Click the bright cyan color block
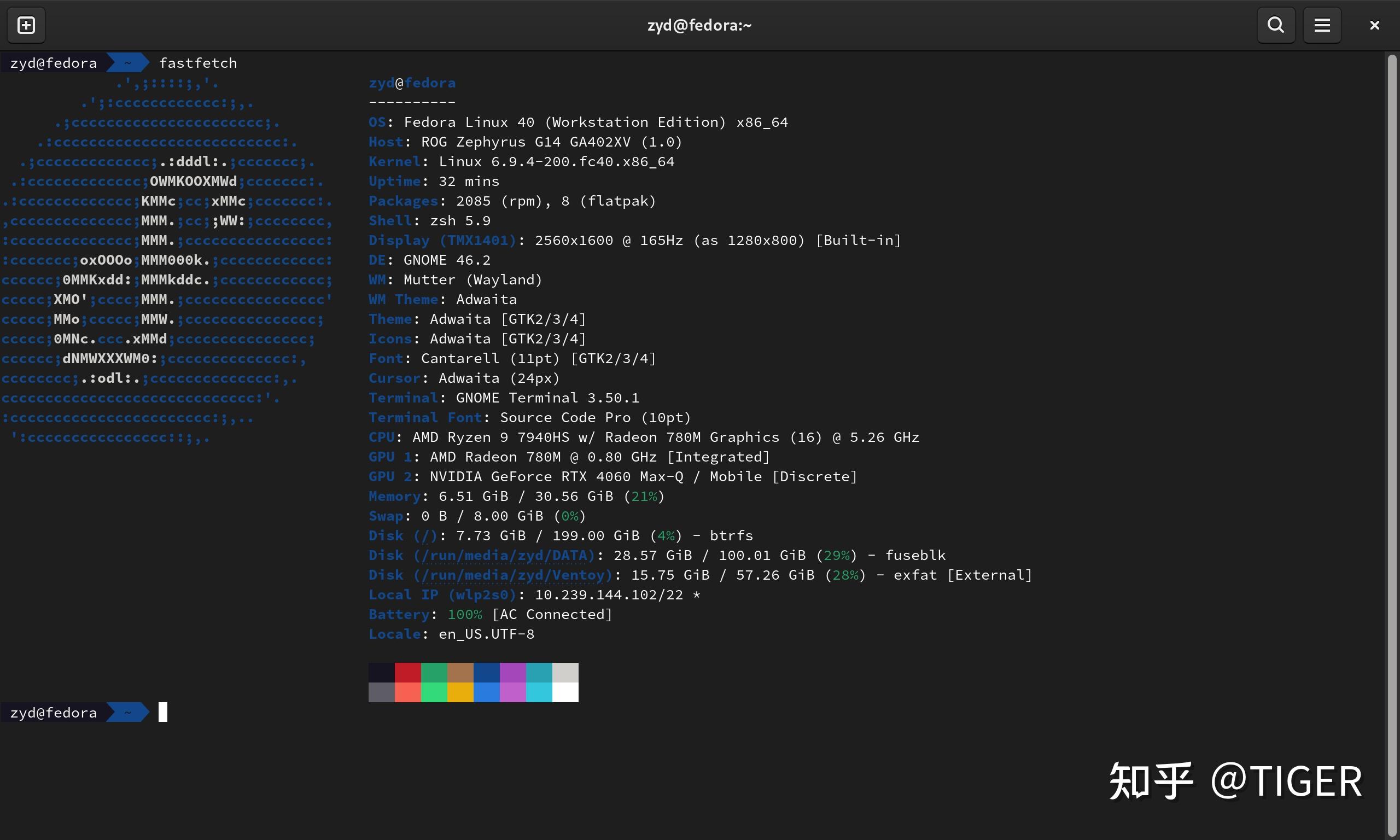 [x=539, y=692]
